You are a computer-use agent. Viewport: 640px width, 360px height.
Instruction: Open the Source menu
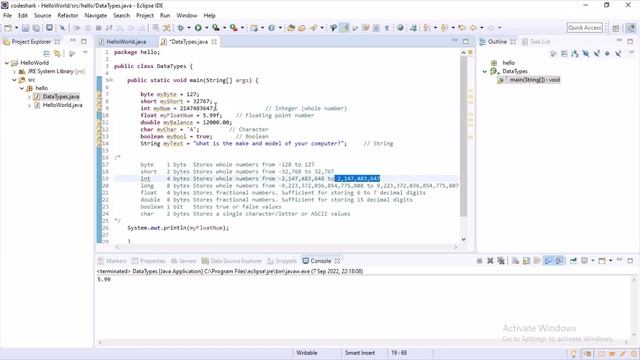tap(42, 16)
